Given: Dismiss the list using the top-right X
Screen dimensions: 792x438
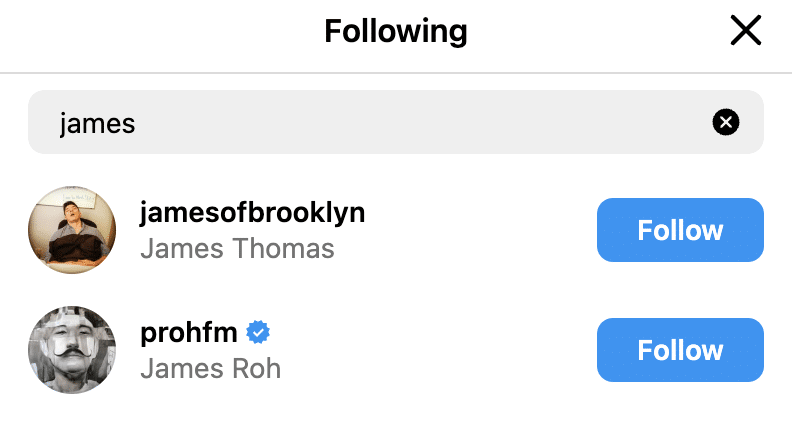Looking at the screenshot, I should (745, 32).
